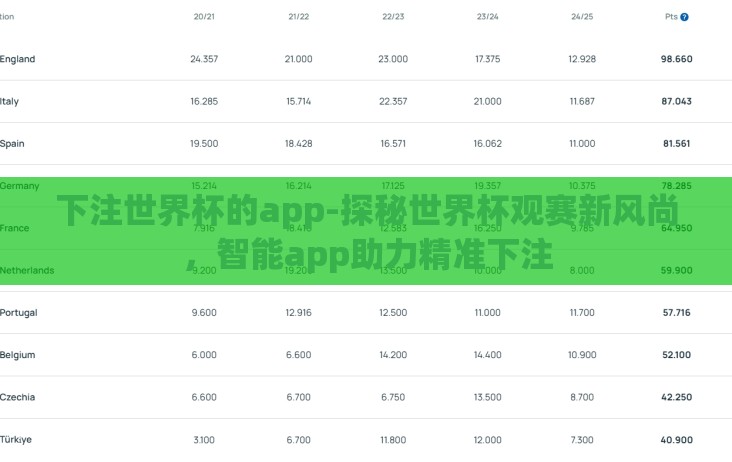Screen dimensions: 732x462
Task: Sort by the 21/22 season column header
Action: pyautogui.click(x=298, y=17)
